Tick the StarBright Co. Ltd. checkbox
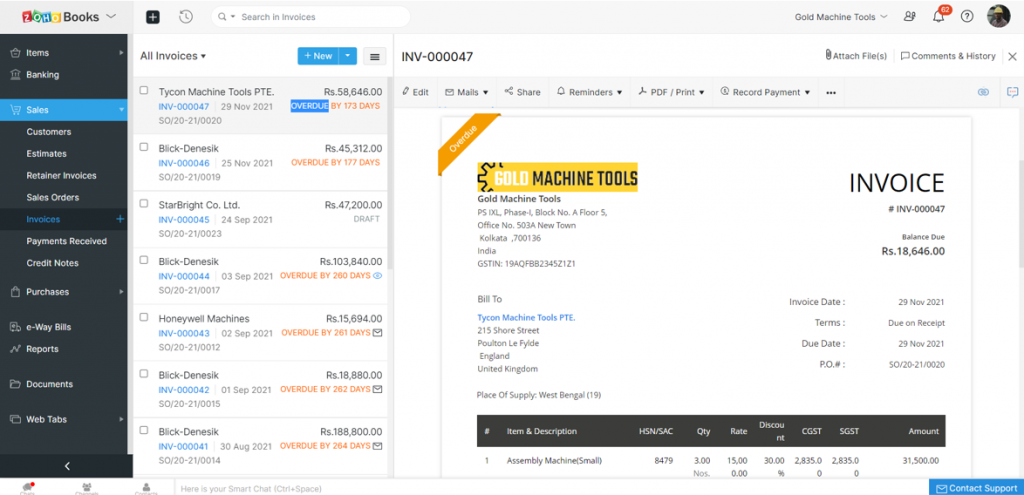Screen dimensions: 1024x495 coord(144,204)
